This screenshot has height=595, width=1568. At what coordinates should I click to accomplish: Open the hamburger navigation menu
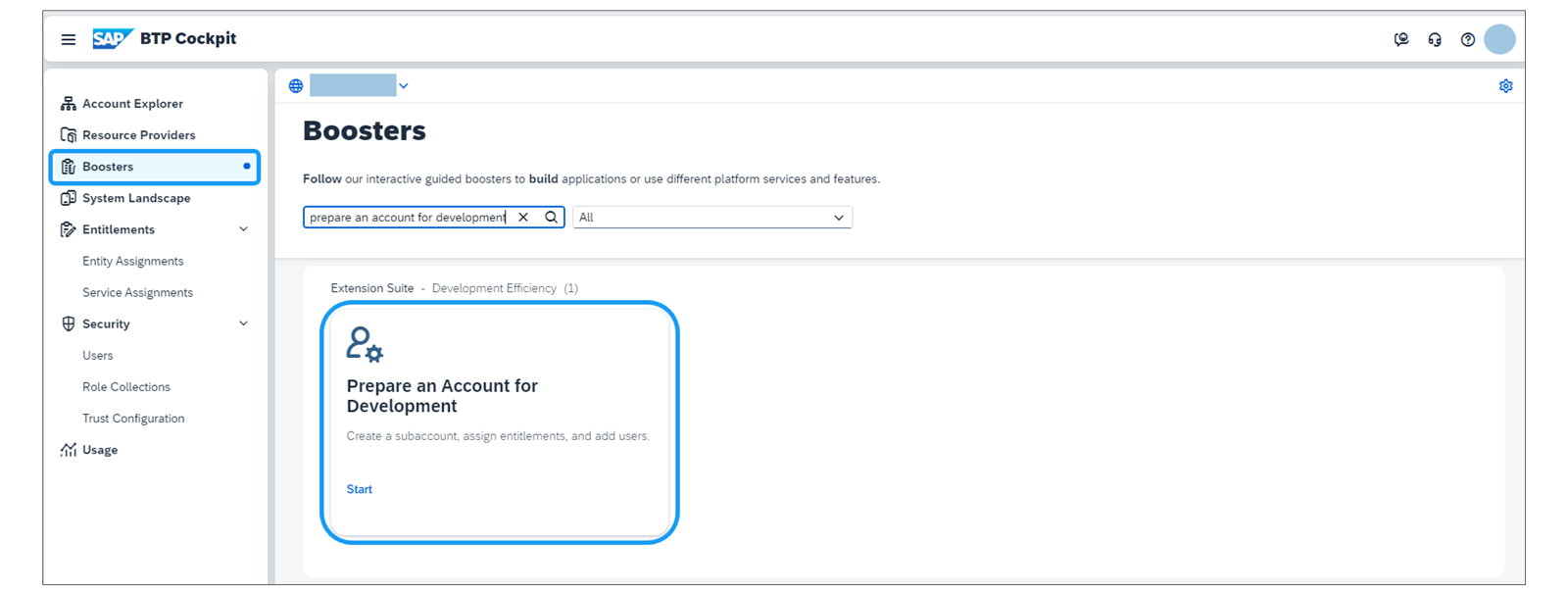(69, 39)
